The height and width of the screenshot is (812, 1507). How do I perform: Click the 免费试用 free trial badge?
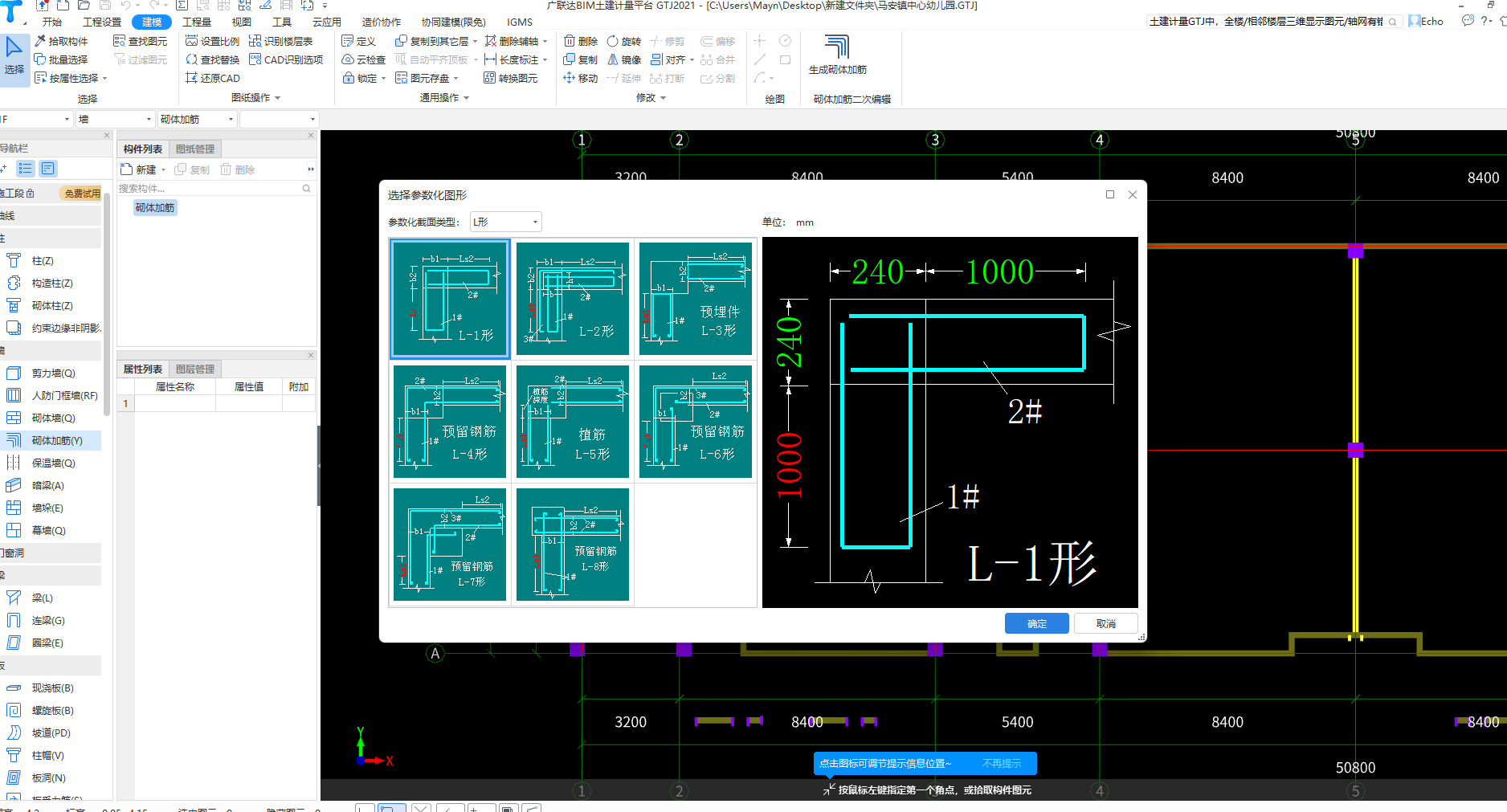[82, 193]
